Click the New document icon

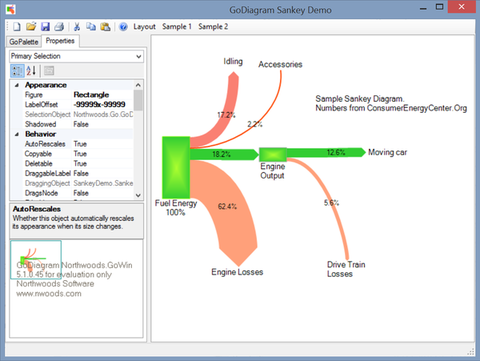tap(17, 27)
